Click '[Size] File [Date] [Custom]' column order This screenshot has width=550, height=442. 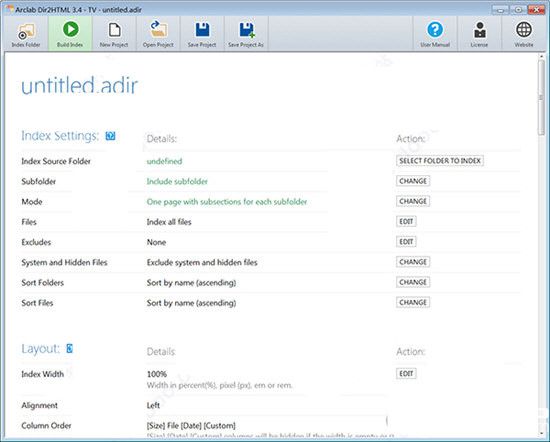(x=191, y=426)
